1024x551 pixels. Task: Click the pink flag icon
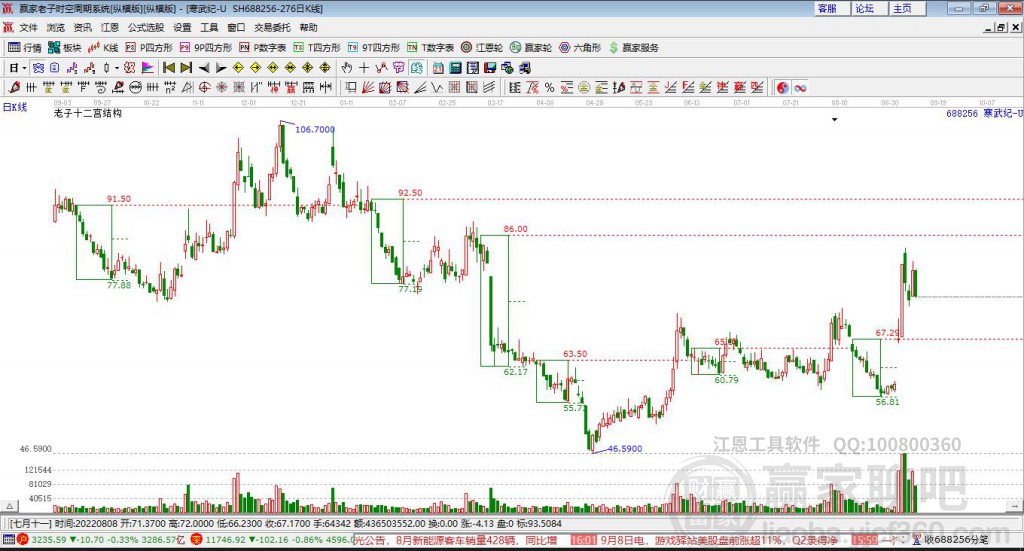pyautogui.click(x=148, y=68)
